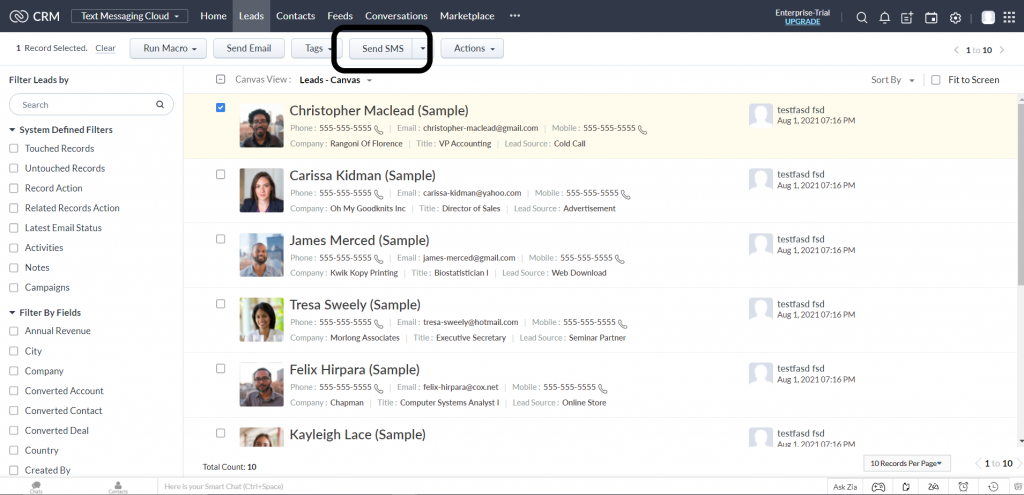
Task: Open the calendar icon in header
Action: [x=931, y=18]
